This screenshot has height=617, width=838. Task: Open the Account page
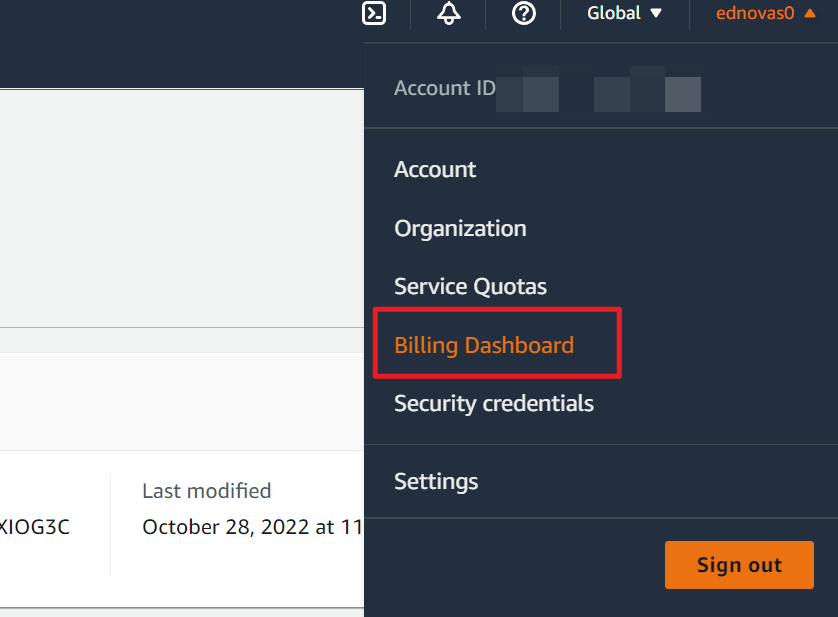(x=435, y=169)
